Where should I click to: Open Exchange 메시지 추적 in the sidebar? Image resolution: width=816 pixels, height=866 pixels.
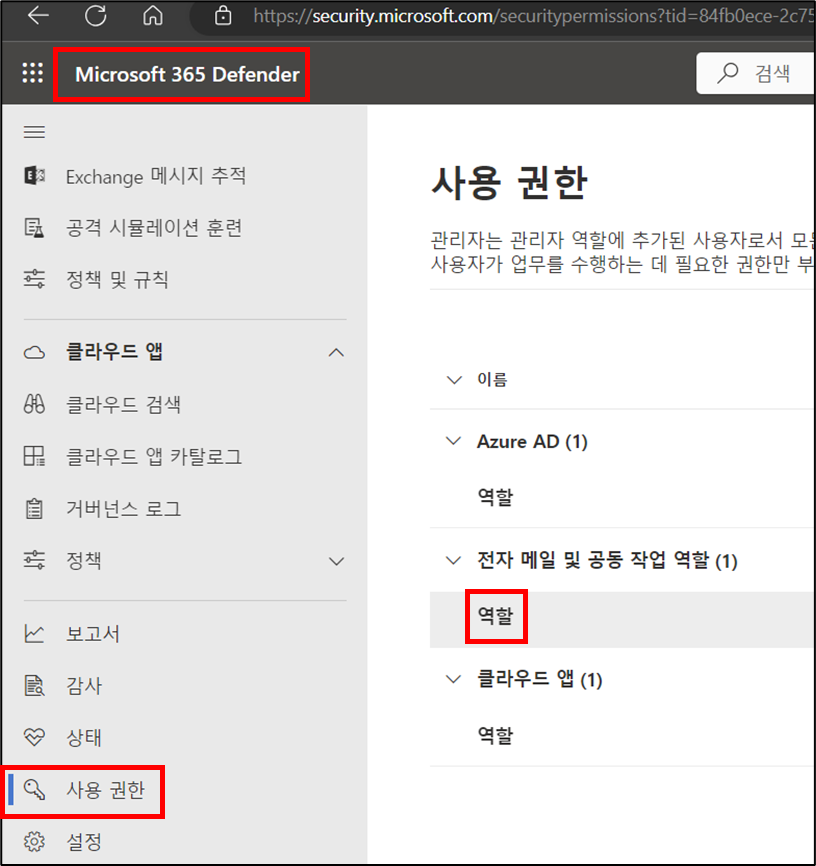point(156,176)
